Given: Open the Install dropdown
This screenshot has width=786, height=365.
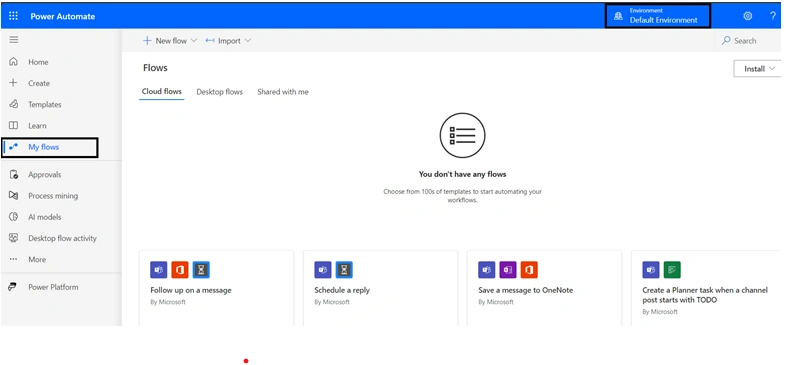Looking at the screenshot, I should coord(757,69).
